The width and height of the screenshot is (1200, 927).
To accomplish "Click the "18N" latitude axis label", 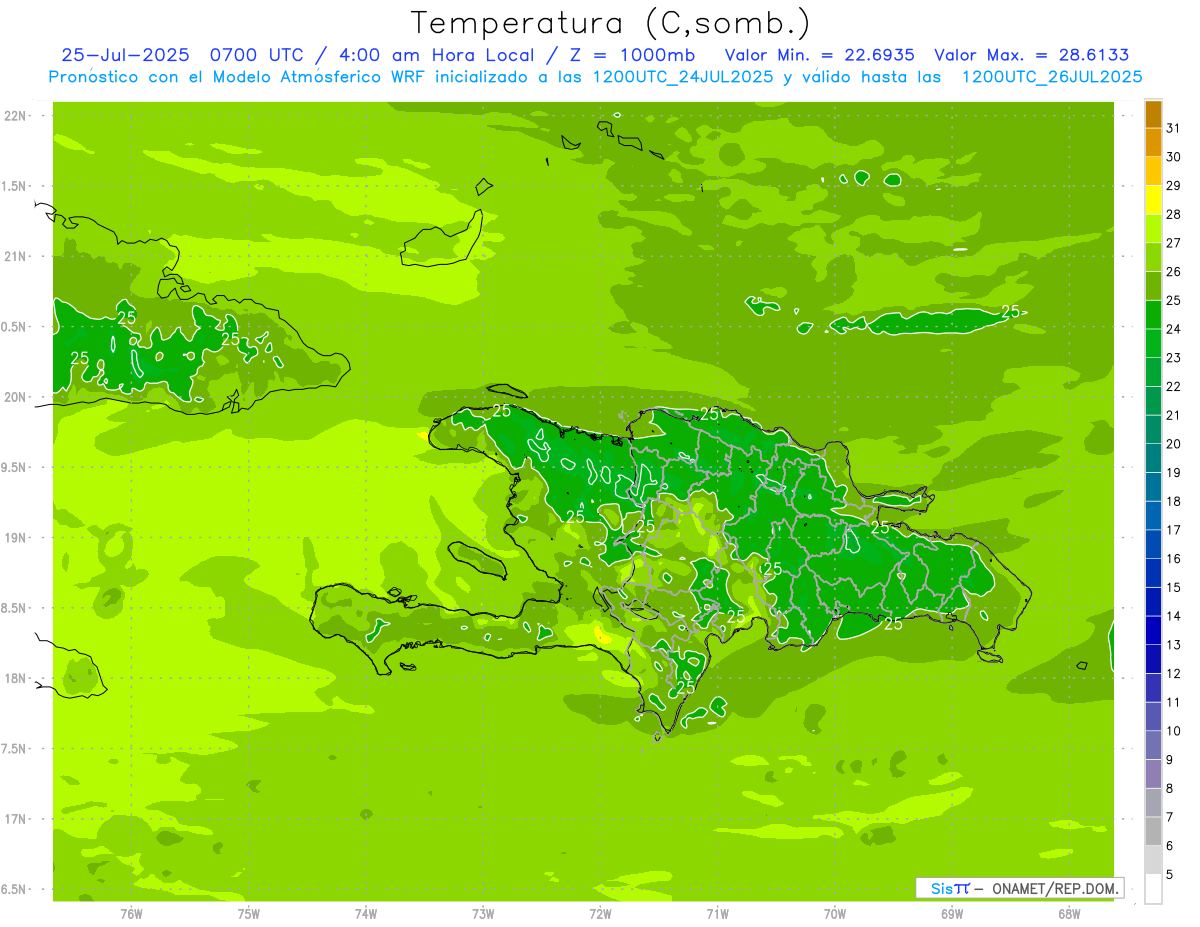I will tap(15, 678).
